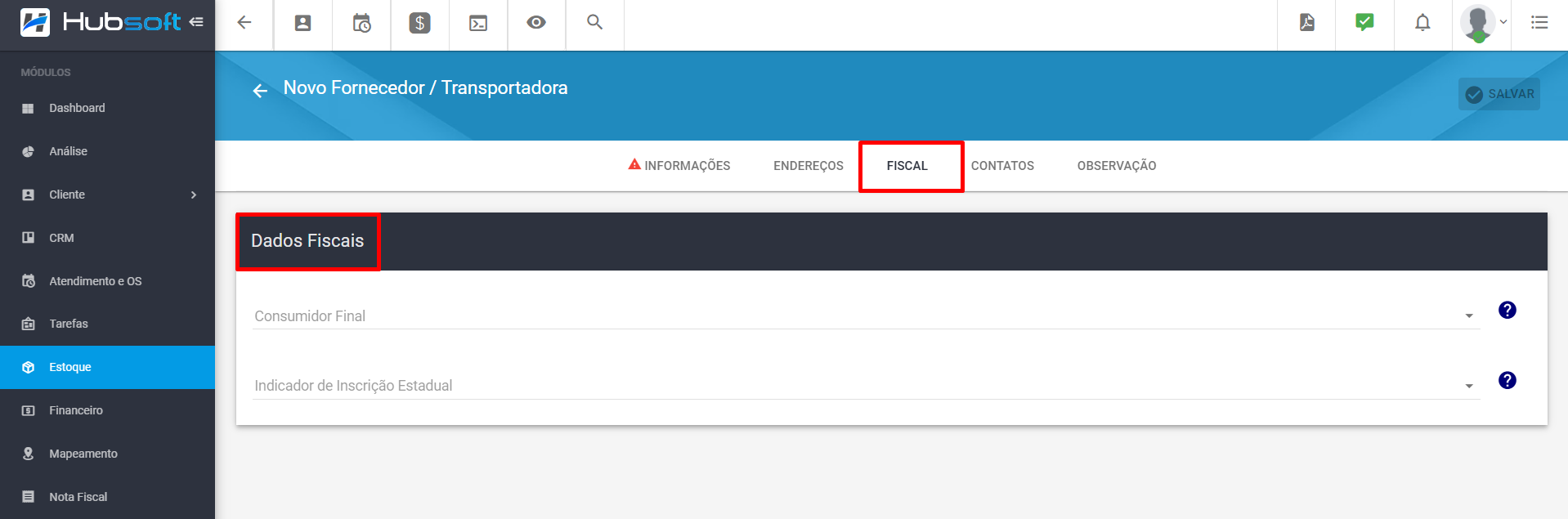
Task: Expand the Cliente submenu chevron
Action: coord(194,195)
